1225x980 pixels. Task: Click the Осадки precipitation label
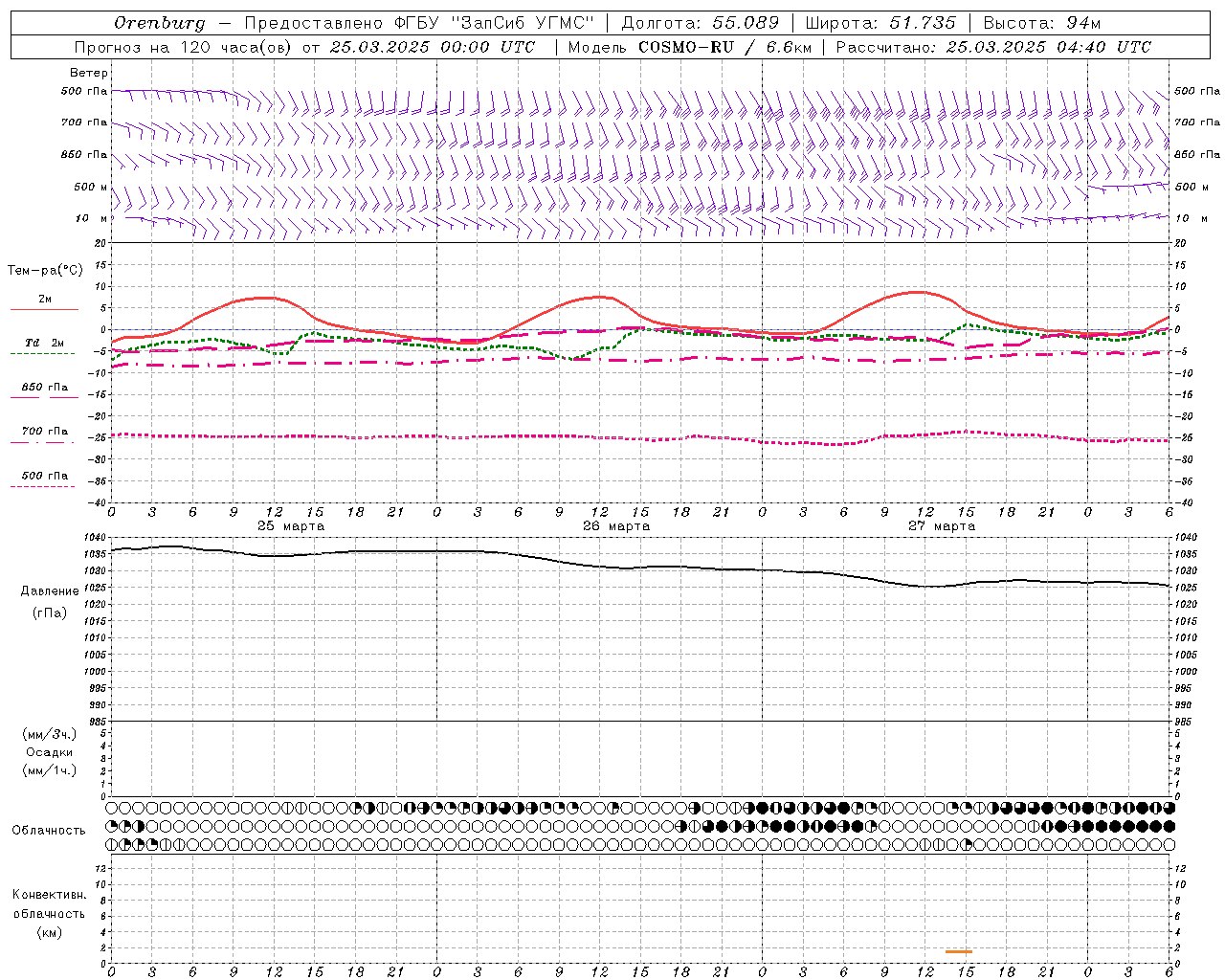coord(50,752)
